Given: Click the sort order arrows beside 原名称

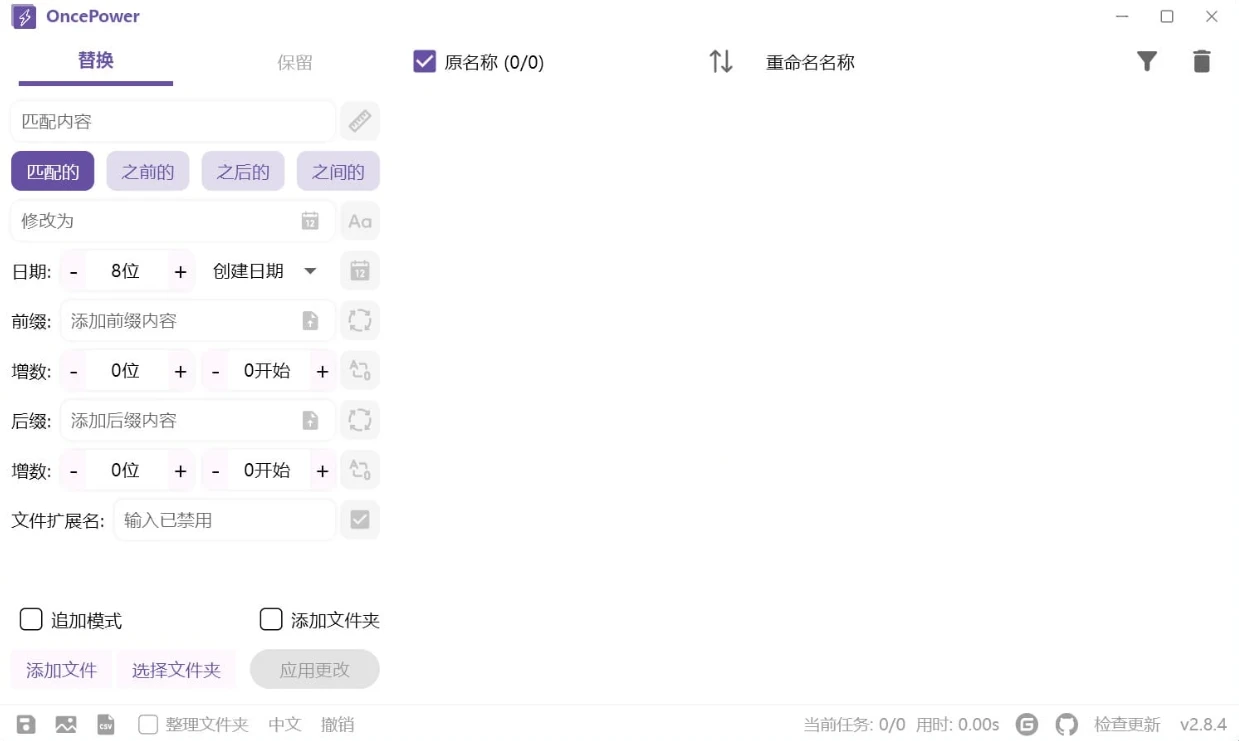Looking at the screenshot, I should pos(719,61).
